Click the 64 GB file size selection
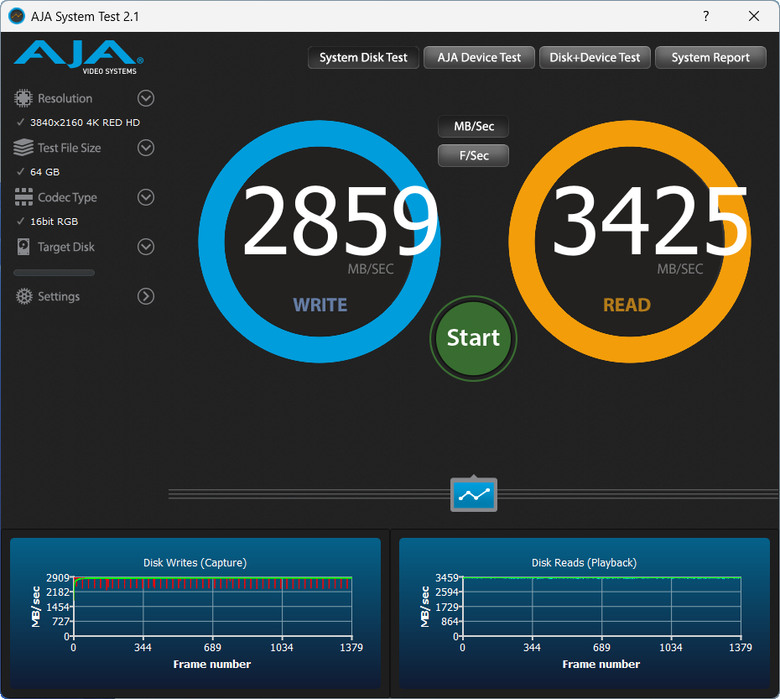Screen dimensions: 780x699 [x=45, y=172]
